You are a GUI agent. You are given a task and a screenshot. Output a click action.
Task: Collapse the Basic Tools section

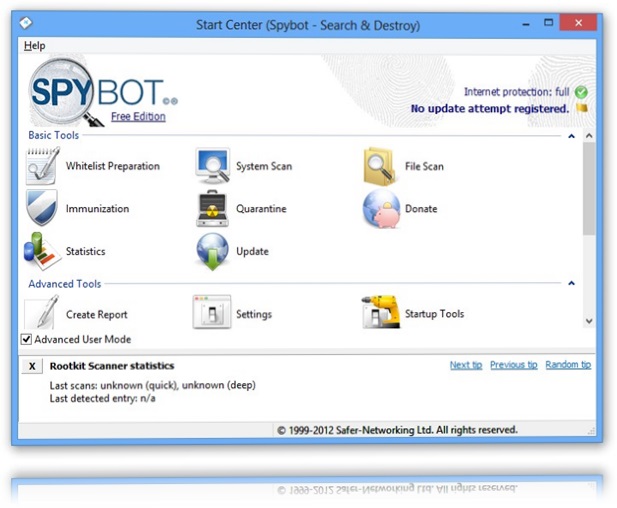coord(571,136)
